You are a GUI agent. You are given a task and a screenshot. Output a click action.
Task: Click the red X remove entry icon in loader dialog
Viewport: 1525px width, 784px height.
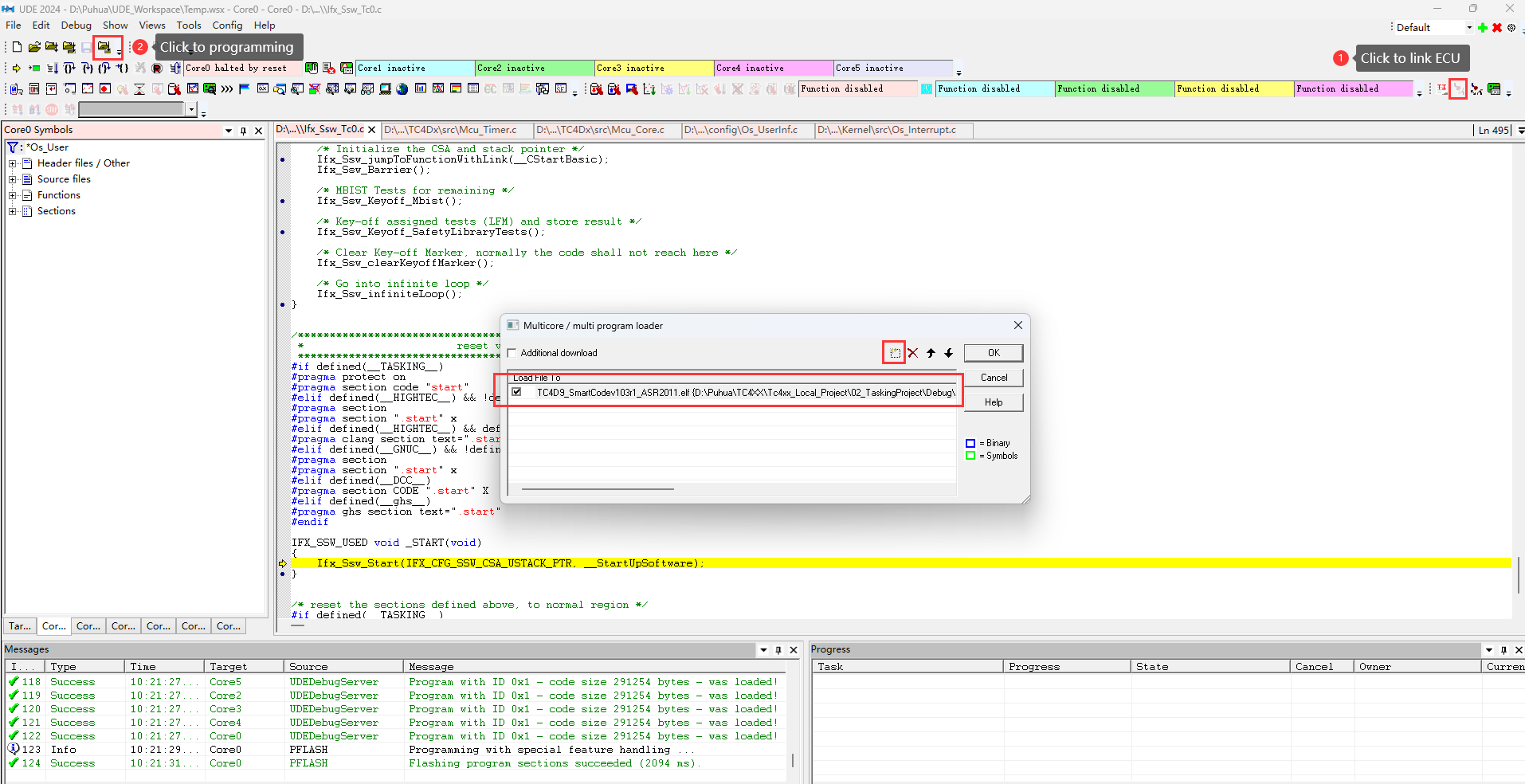[913, 353]
